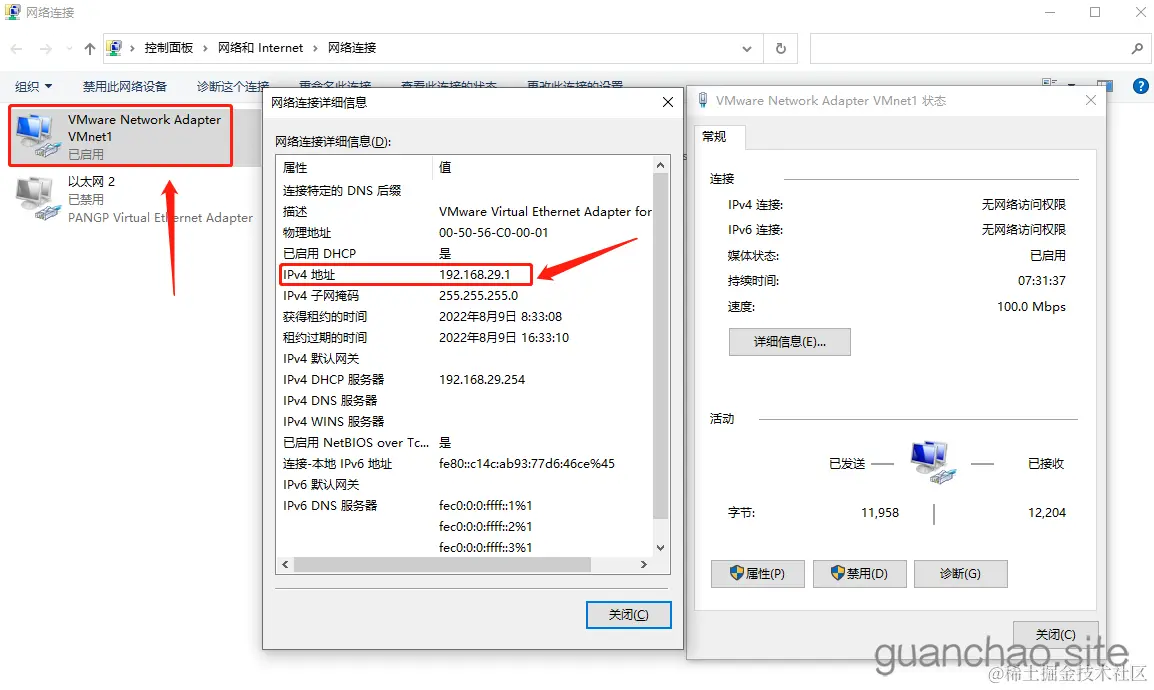Image resolution: width=1154 pixels, height=690 pixels.
Task: Click the vertical scrollbar thumb in details
Action: 660,346
